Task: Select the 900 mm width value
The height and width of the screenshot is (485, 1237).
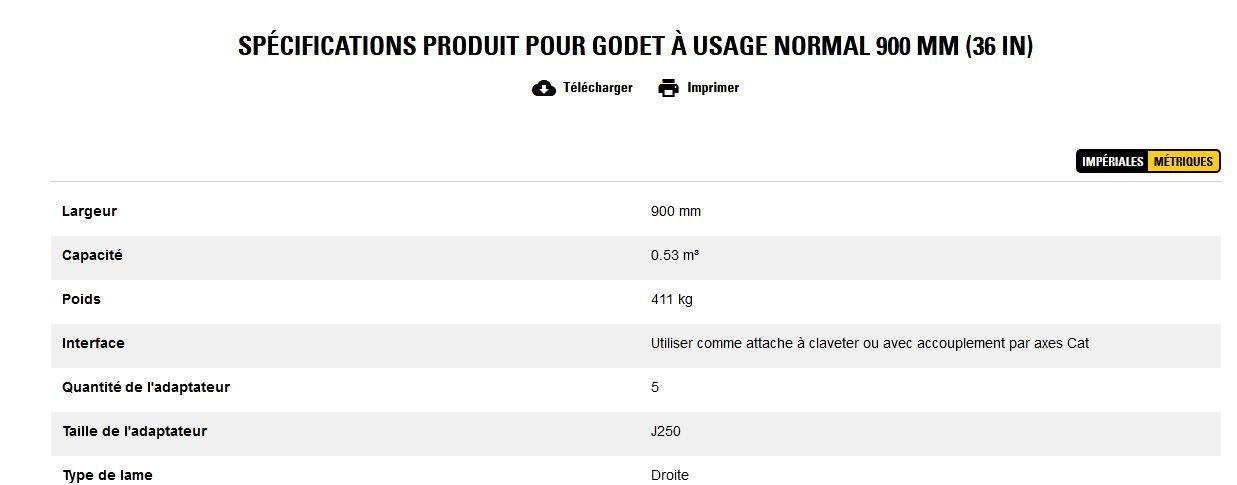Action: (676, 212)
